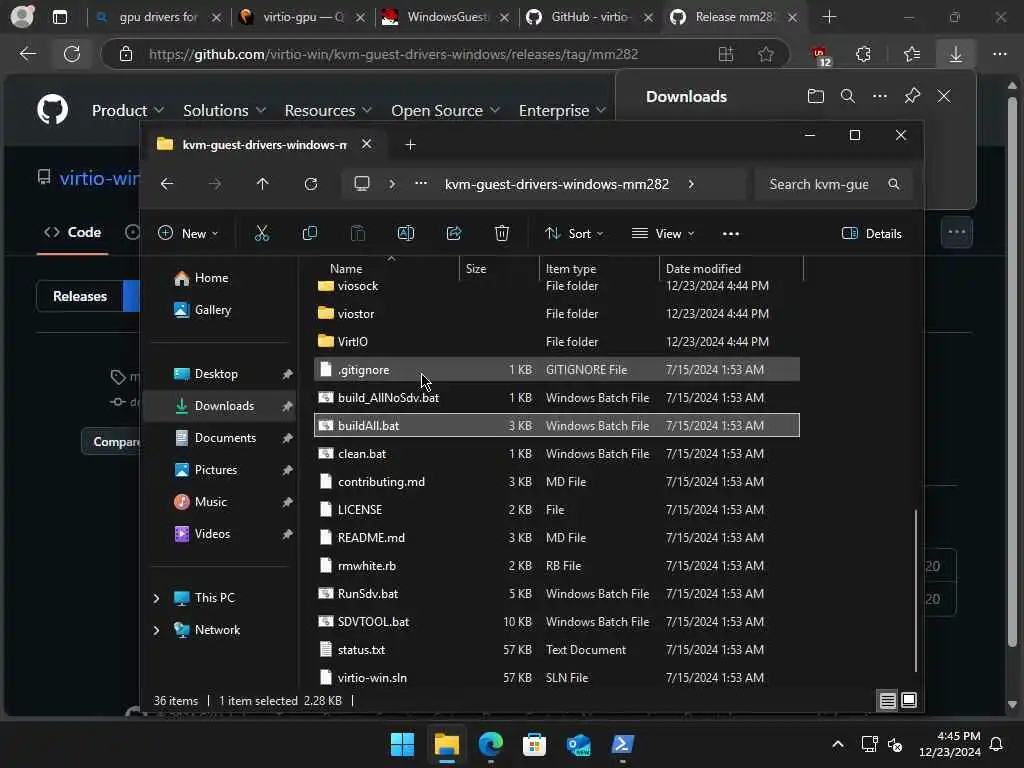Open GitHub Product dropdown menu
The width and height of the screenshot is (1024, 768).
coord(127,110)
